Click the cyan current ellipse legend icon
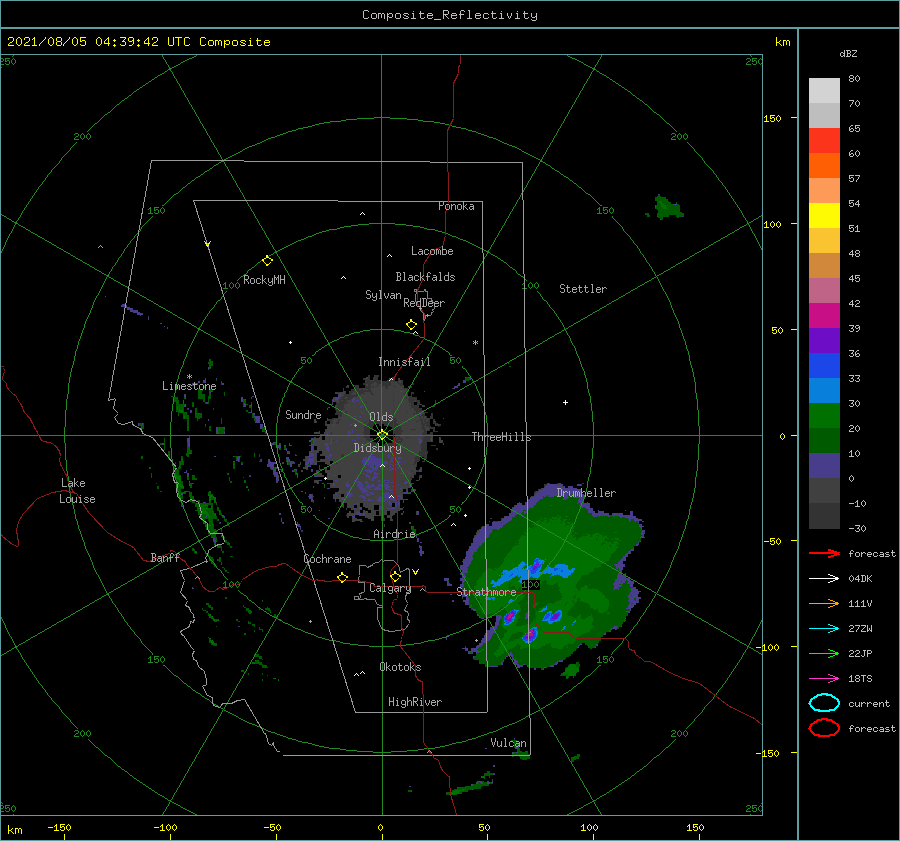Viewport: 900px width, 841px height. [824, 703]
